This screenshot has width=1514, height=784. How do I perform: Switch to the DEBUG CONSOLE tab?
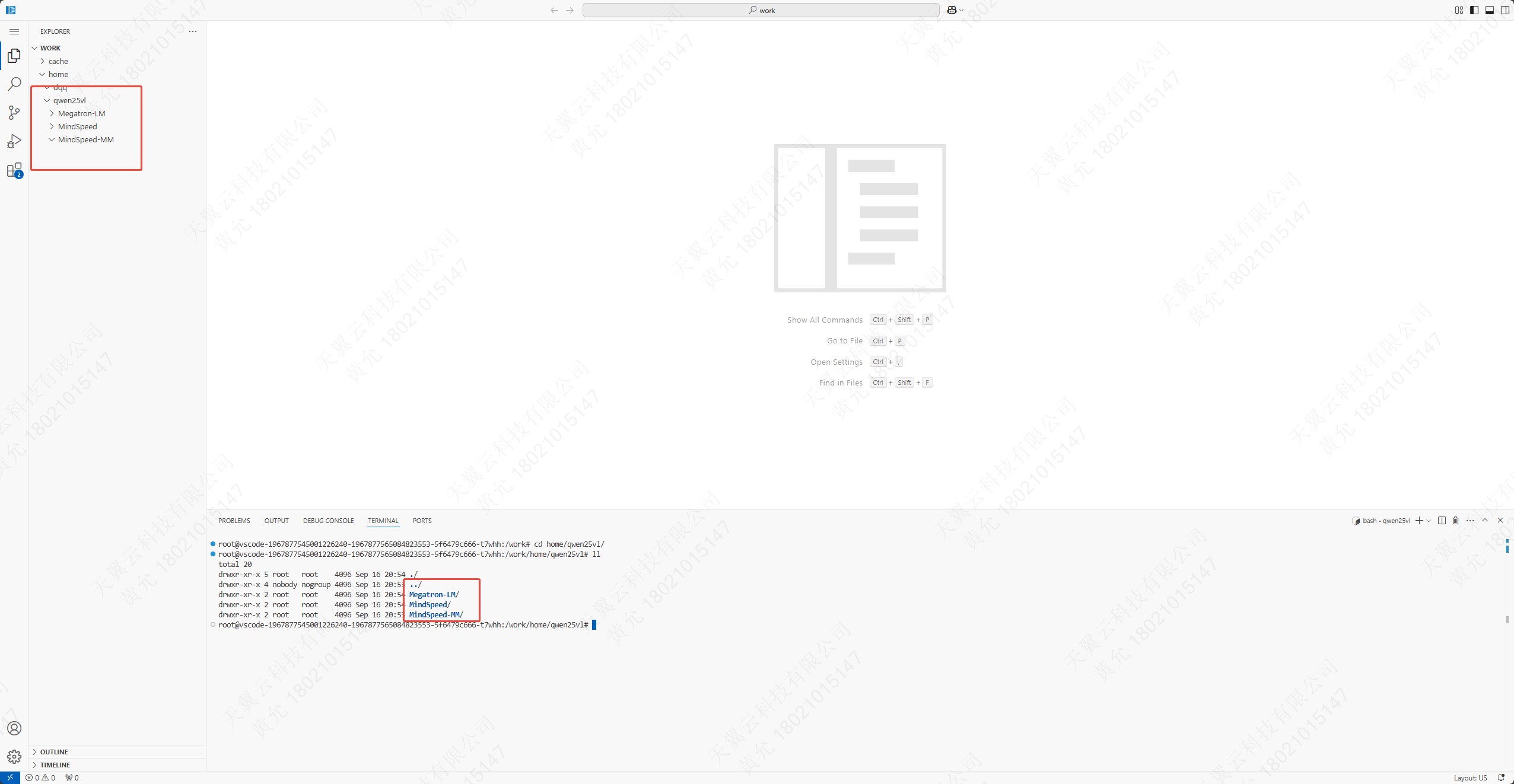point(328,521)
